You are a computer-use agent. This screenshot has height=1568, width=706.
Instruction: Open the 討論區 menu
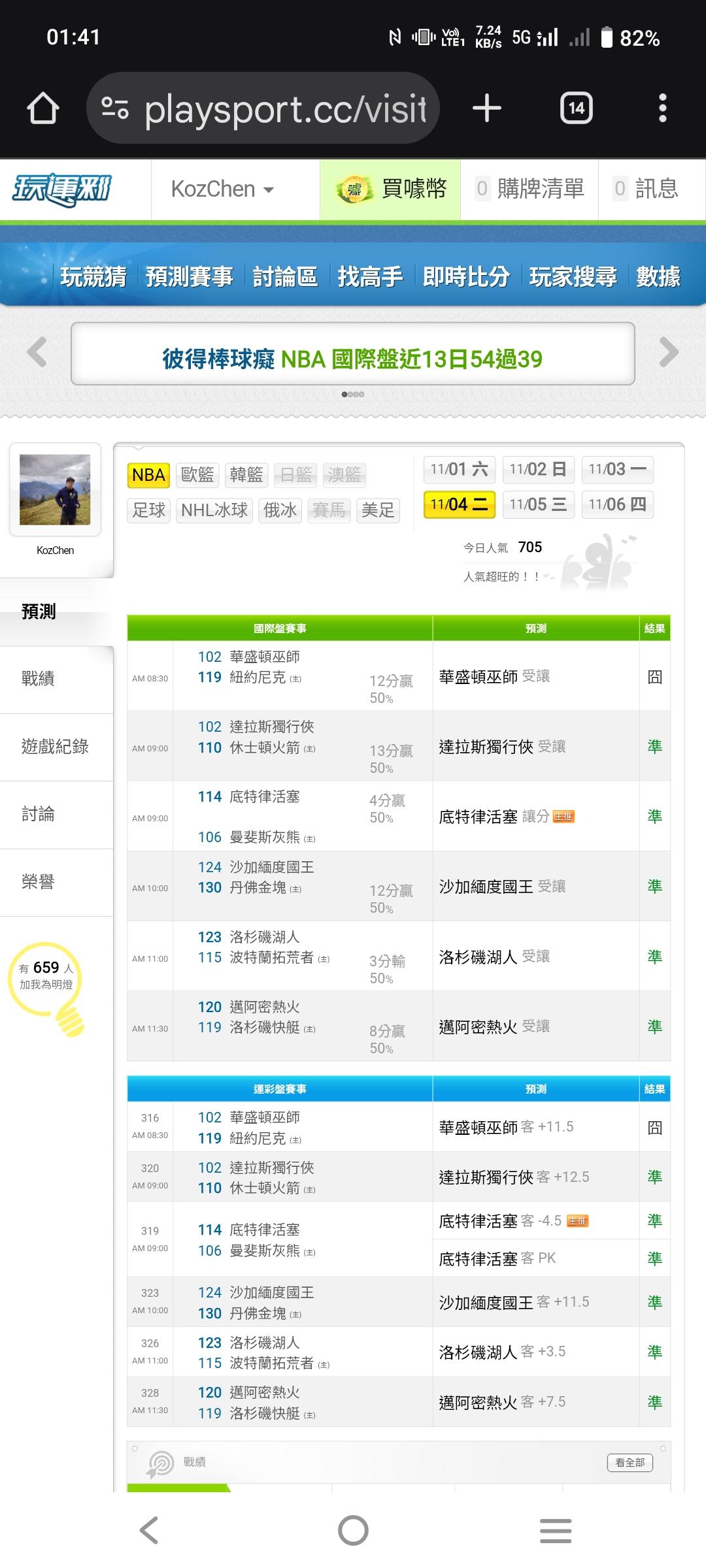click(285, 277)
